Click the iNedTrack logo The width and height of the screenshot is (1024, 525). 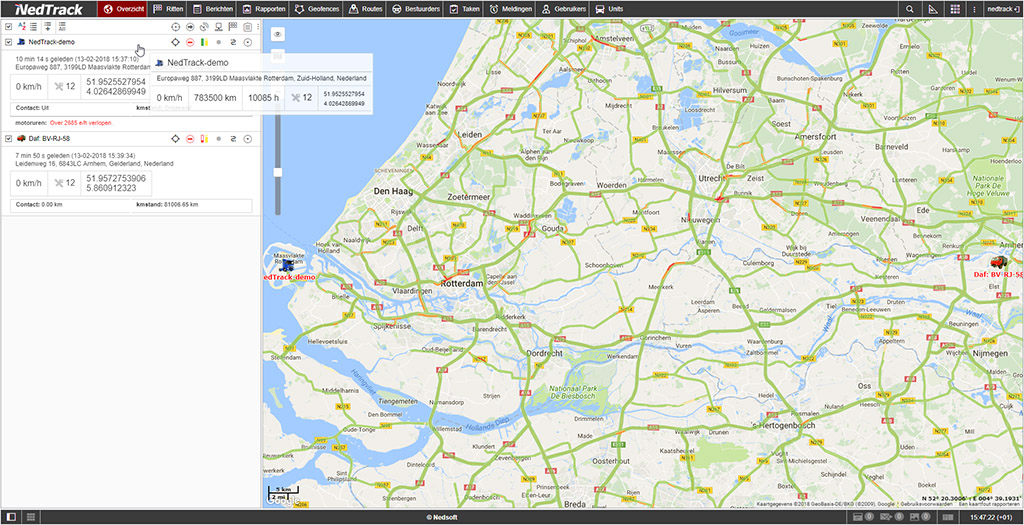(48, 9)
